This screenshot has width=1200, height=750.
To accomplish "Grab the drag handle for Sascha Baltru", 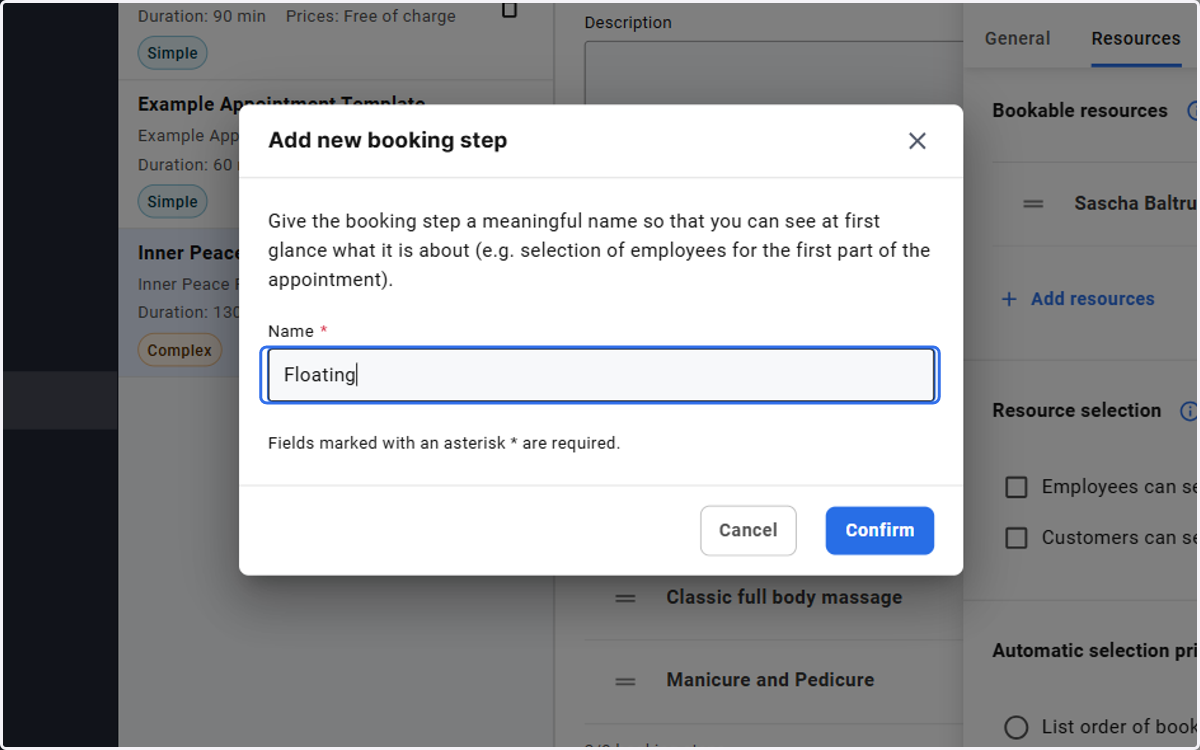I will [1033, 204].
